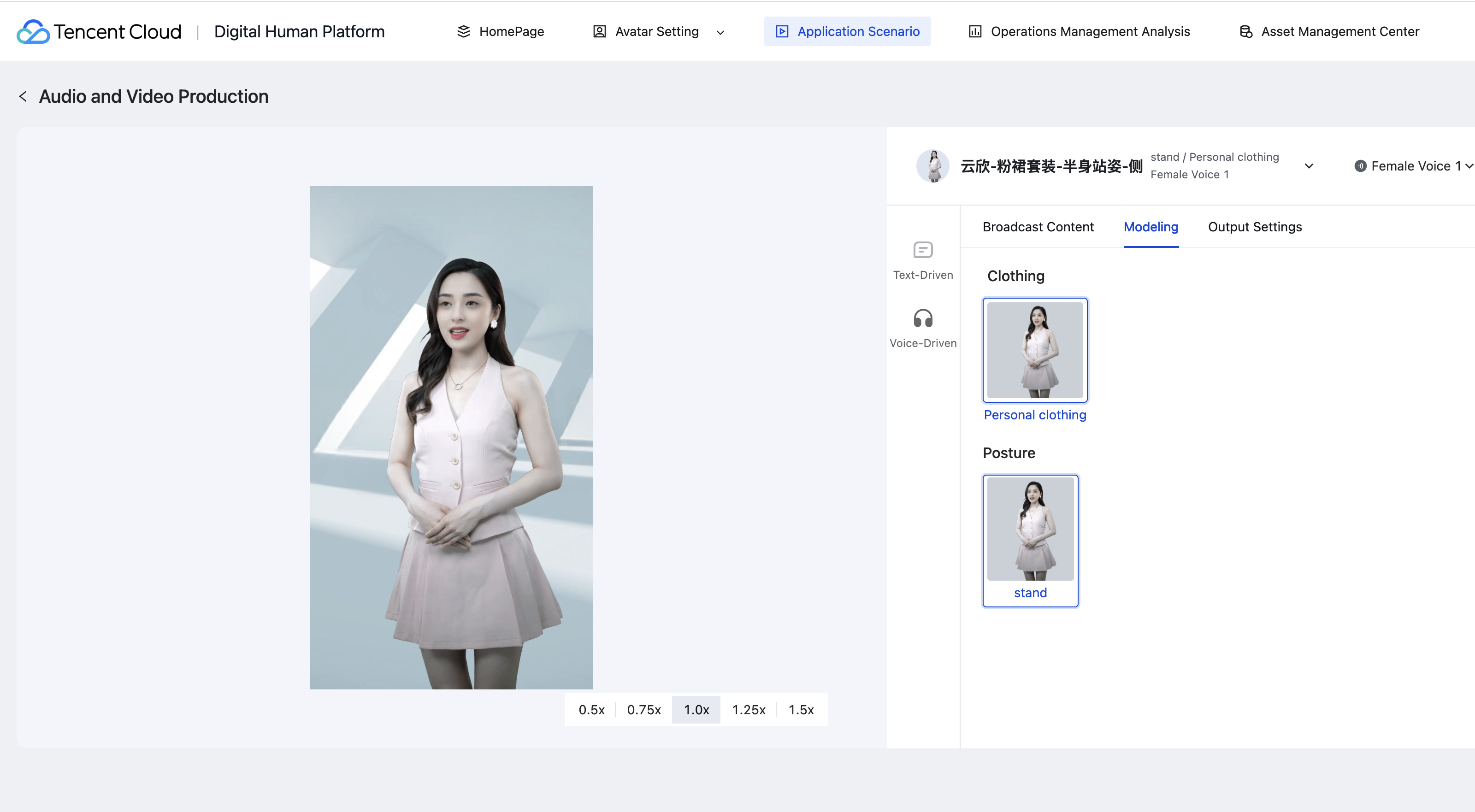Set preview speed to 0.5x
Image resolution: width=1475 pixels, height=812 pixels.
click(x=591, y=710)
